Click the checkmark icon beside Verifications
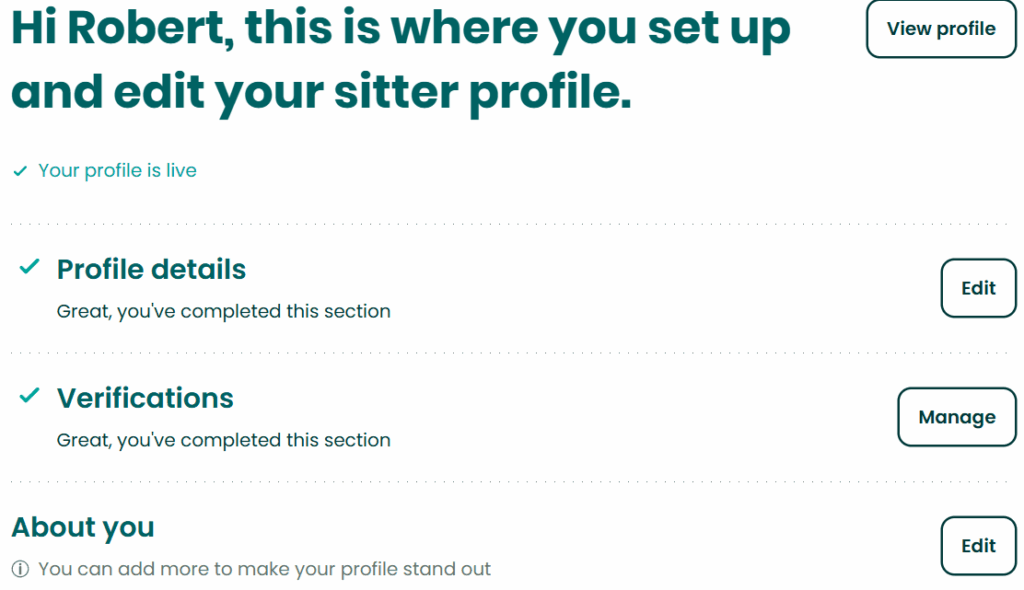The width and height of the screenshot is (1024, 590). click(29, 395)
